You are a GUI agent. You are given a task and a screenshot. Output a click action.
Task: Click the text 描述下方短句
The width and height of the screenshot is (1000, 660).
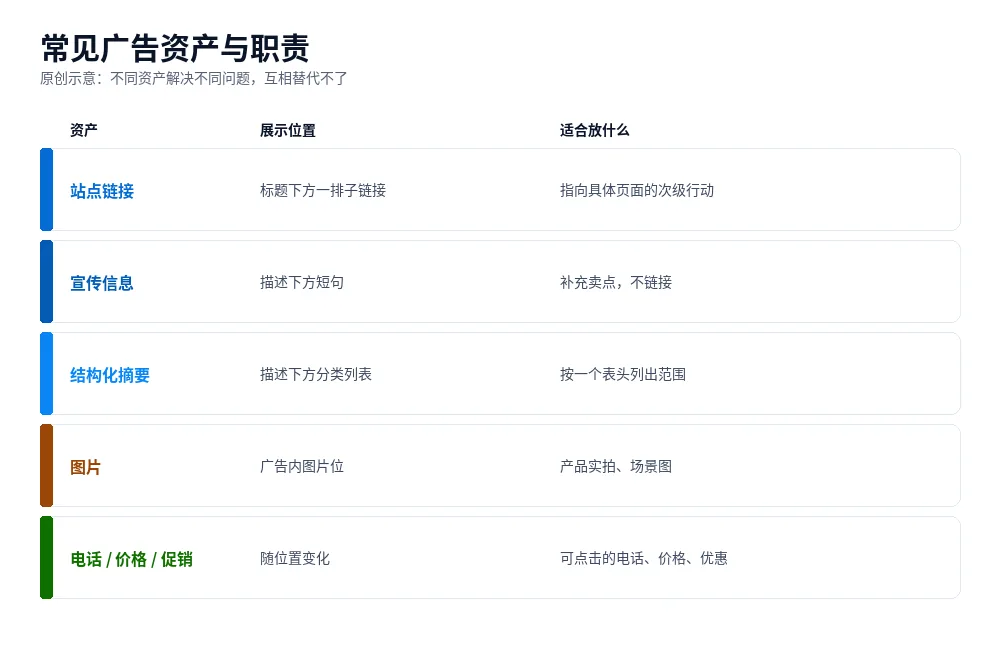click(x=302, y=282)
